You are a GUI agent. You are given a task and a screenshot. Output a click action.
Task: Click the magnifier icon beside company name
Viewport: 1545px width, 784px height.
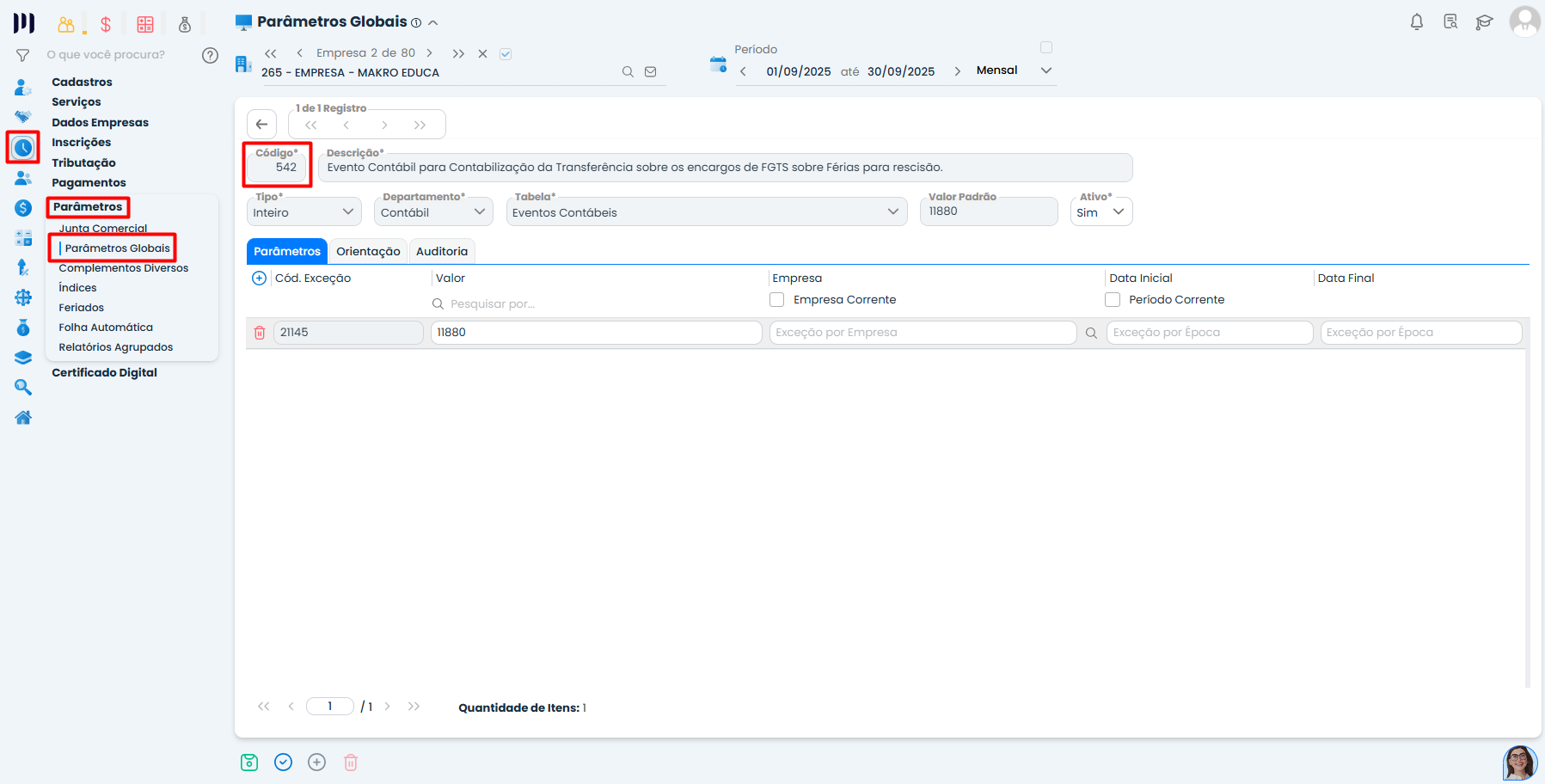point(628,72)
